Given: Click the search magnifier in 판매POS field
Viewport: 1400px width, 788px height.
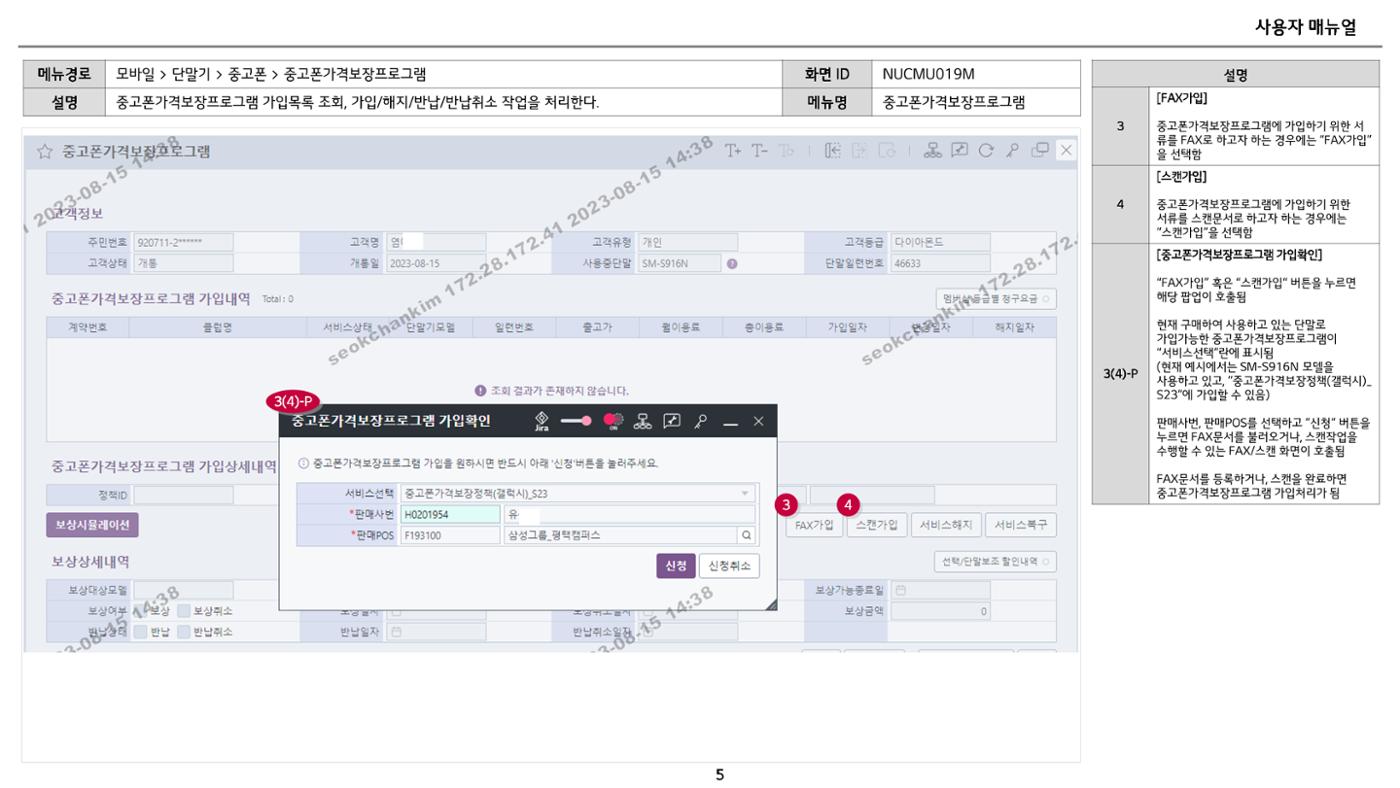Looking at the screenshot, I should pyautogui.click(x=746, y=535).
